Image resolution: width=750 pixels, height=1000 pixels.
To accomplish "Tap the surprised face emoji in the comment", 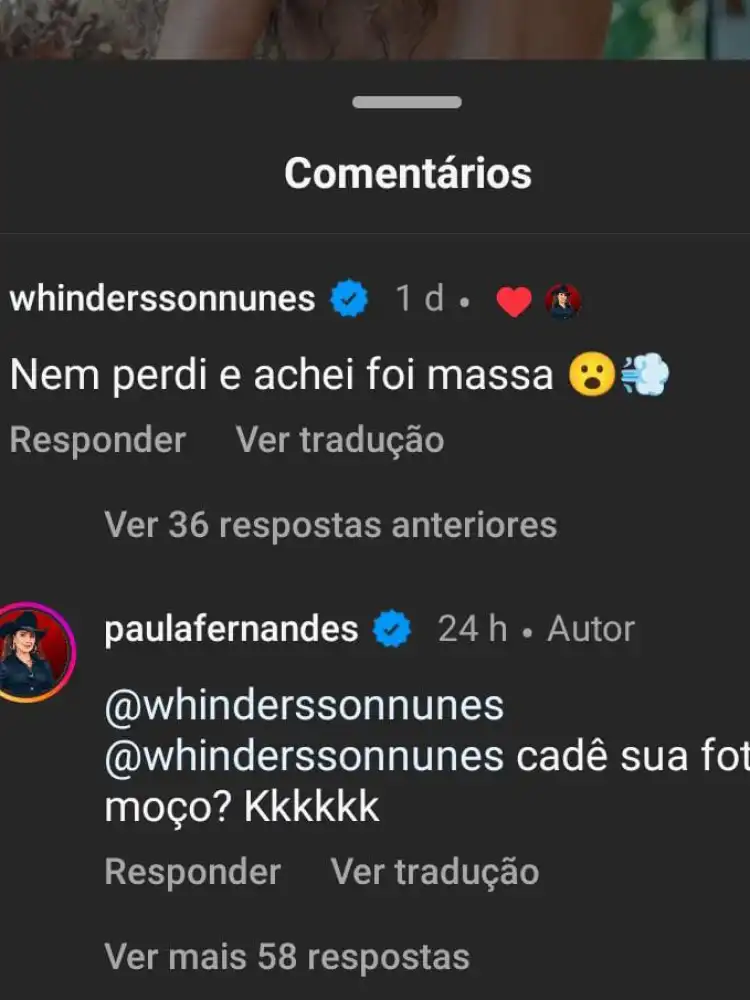I will (x=592, y=375).
